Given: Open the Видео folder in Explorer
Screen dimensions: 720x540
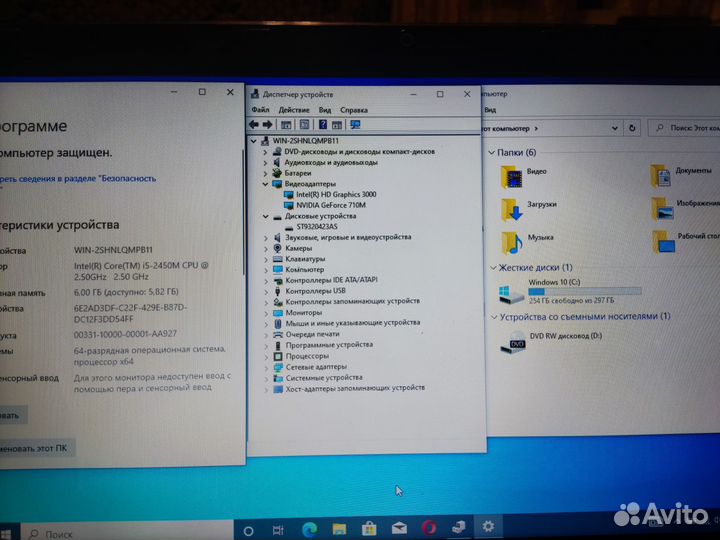Looking at the screenshot, I should coord(524,176).
